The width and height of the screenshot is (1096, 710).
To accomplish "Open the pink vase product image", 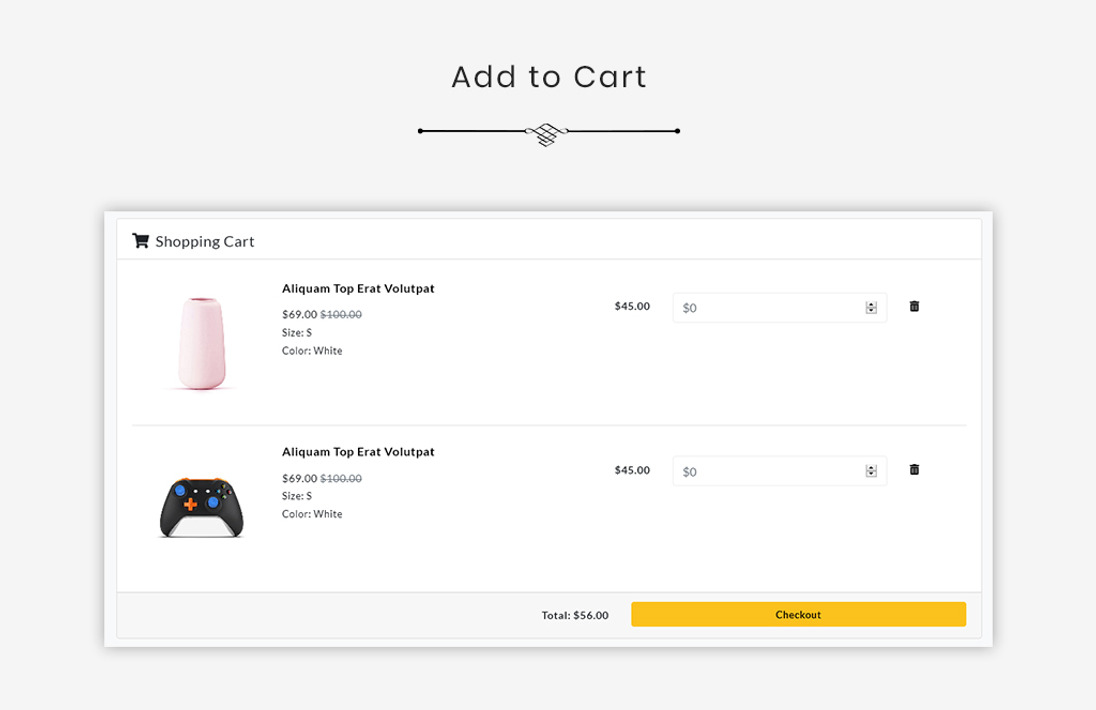I will (201, 343).
